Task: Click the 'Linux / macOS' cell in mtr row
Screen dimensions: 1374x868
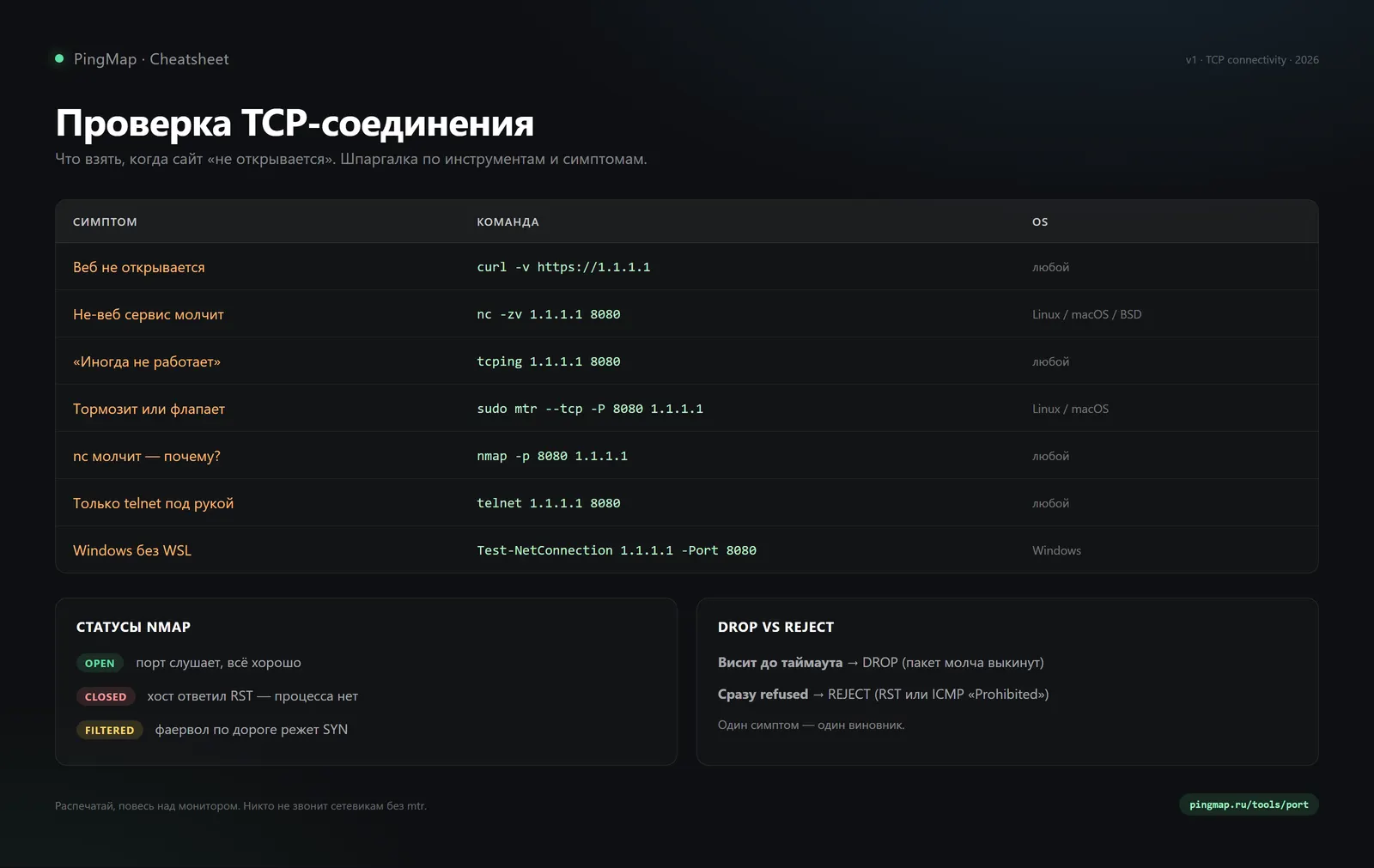Action: pos(1070,409)
